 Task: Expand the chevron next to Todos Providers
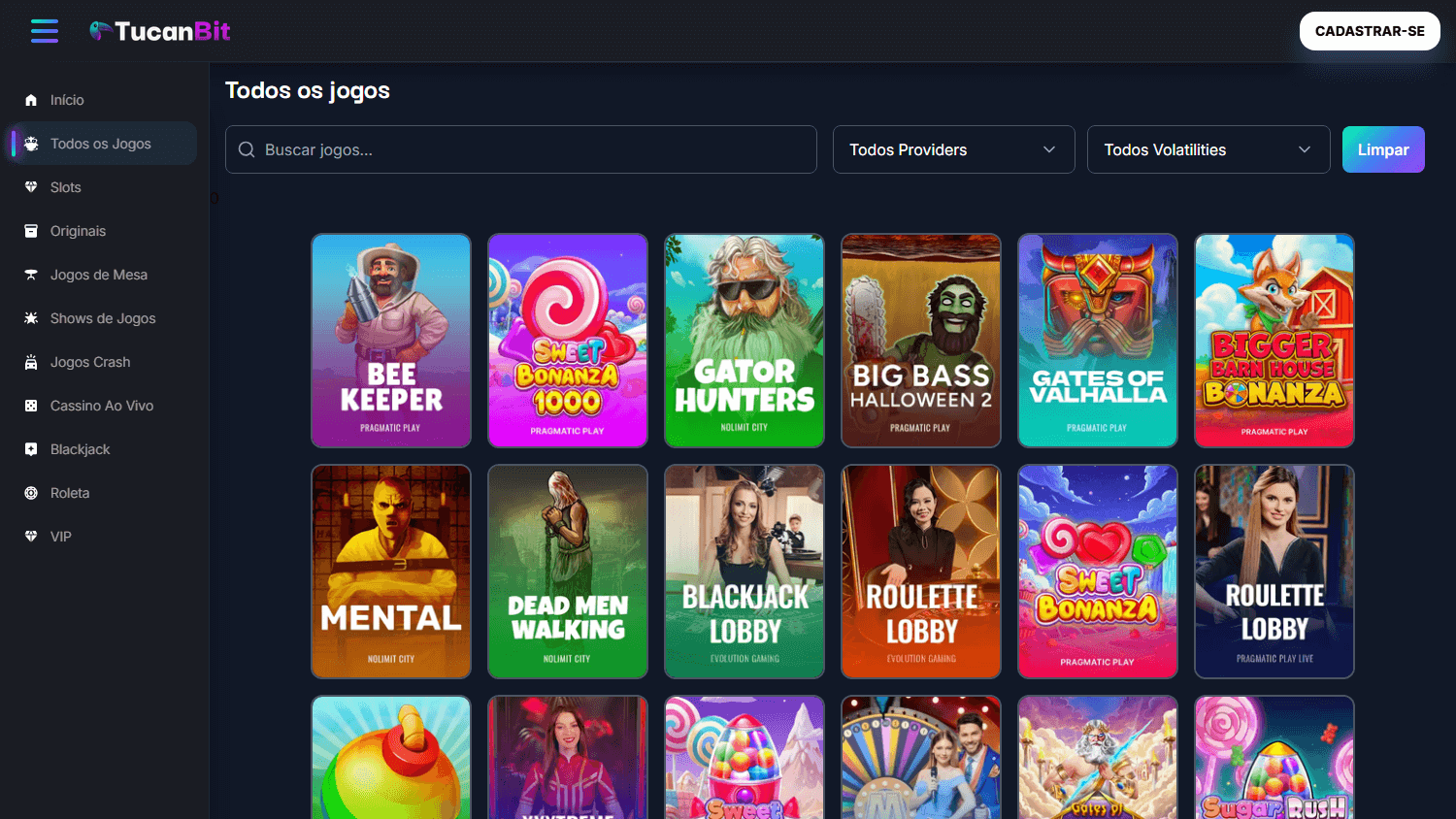pos(1049,149)
